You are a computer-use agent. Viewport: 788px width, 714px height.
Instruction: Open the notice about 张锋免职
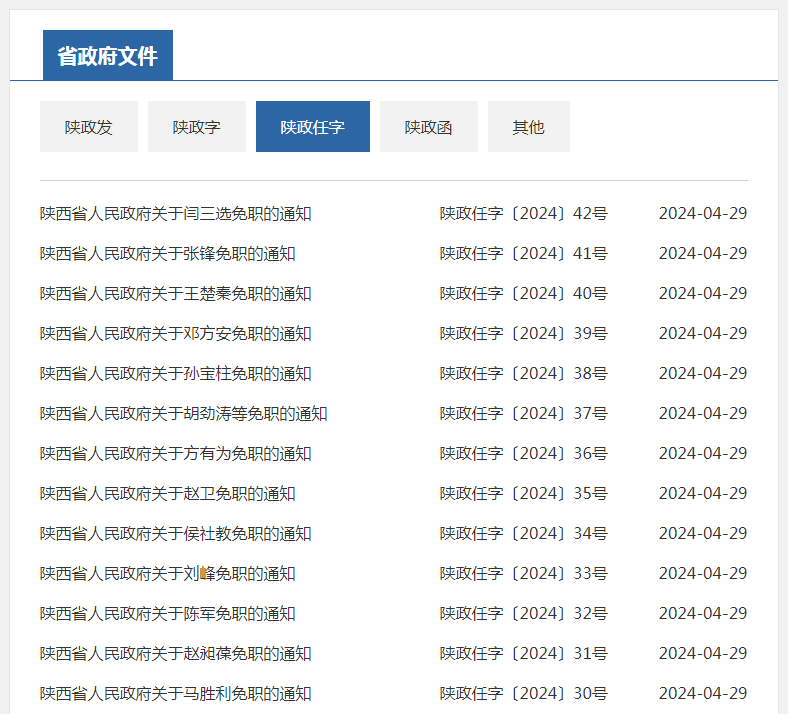(x=167, y=254)
